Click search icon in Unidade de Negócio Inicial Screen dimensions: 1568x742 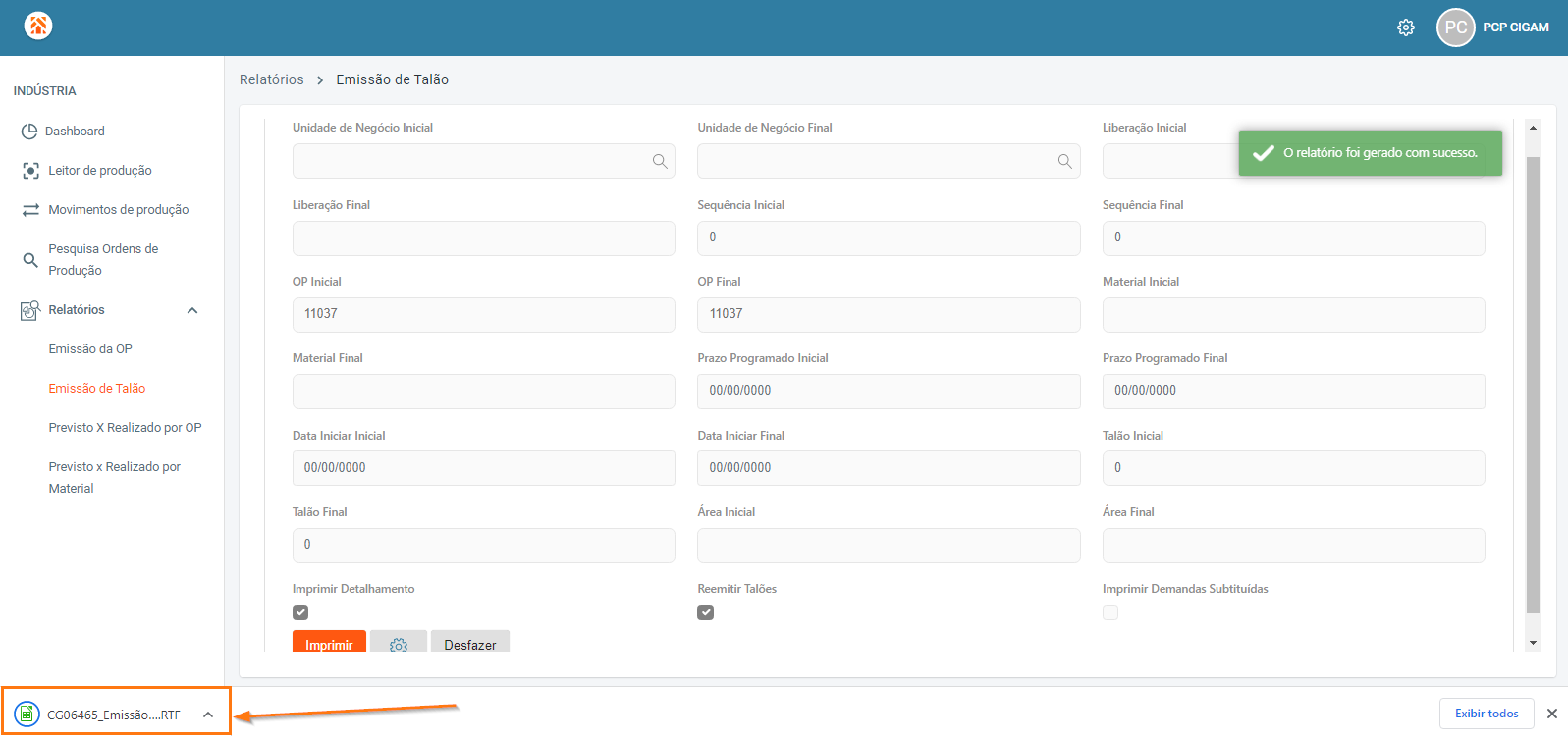(x=660, y=161)
